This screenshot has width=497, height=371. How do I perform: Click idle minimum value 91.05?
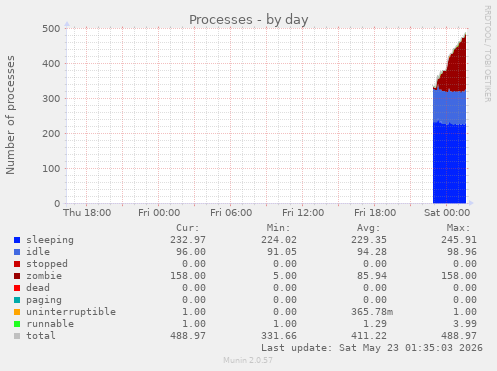(x=282, y=252)
